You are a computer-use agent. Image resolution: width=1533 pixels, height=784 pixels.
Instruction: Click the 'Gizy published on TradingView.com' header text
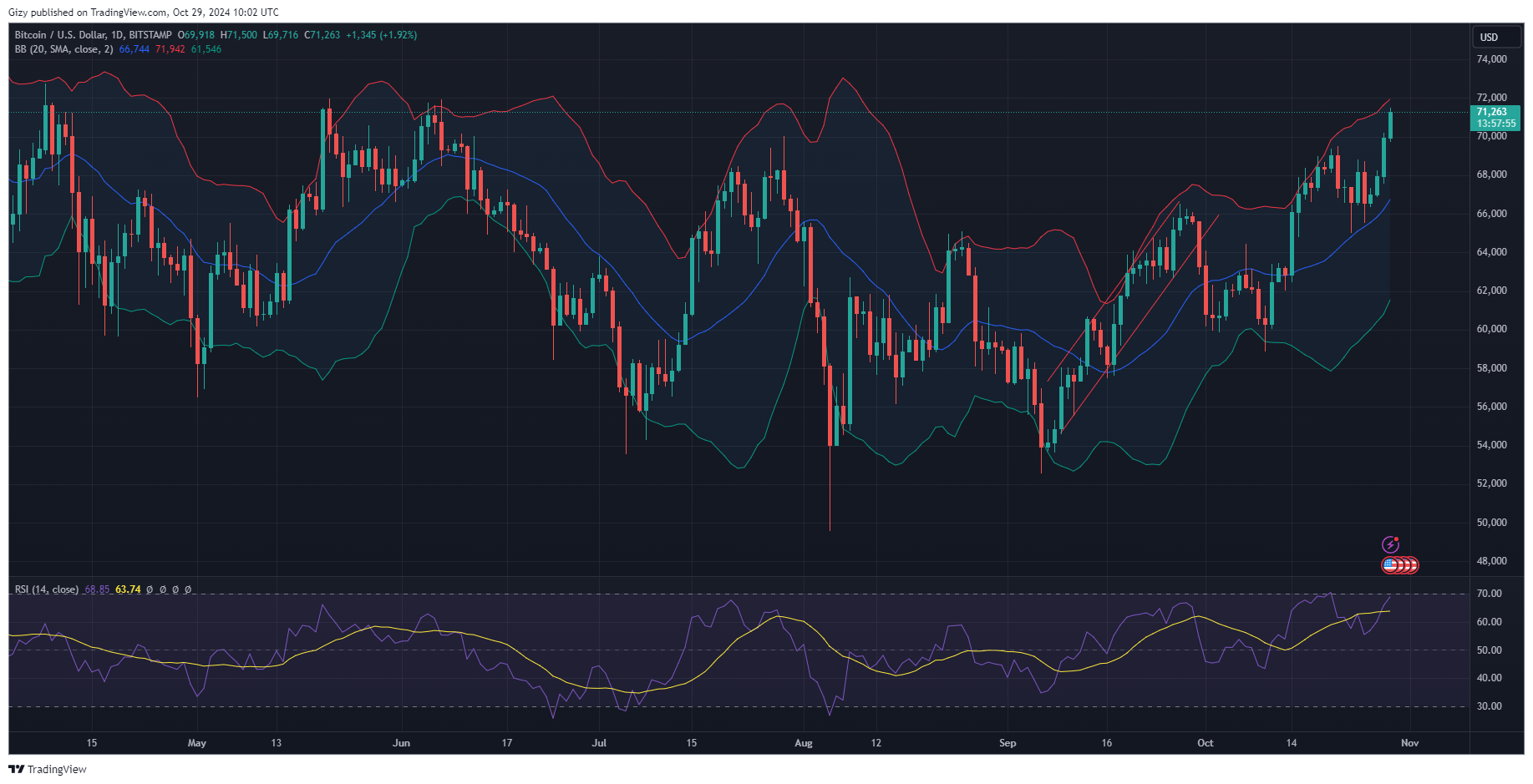(88, 13)
